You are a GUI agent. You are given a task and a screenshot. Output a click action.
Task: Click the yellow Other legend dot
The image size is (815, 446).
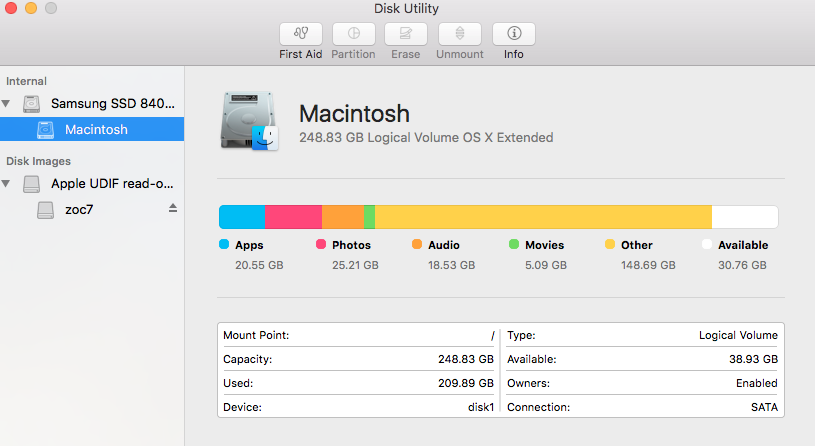[x=610, y=244]
